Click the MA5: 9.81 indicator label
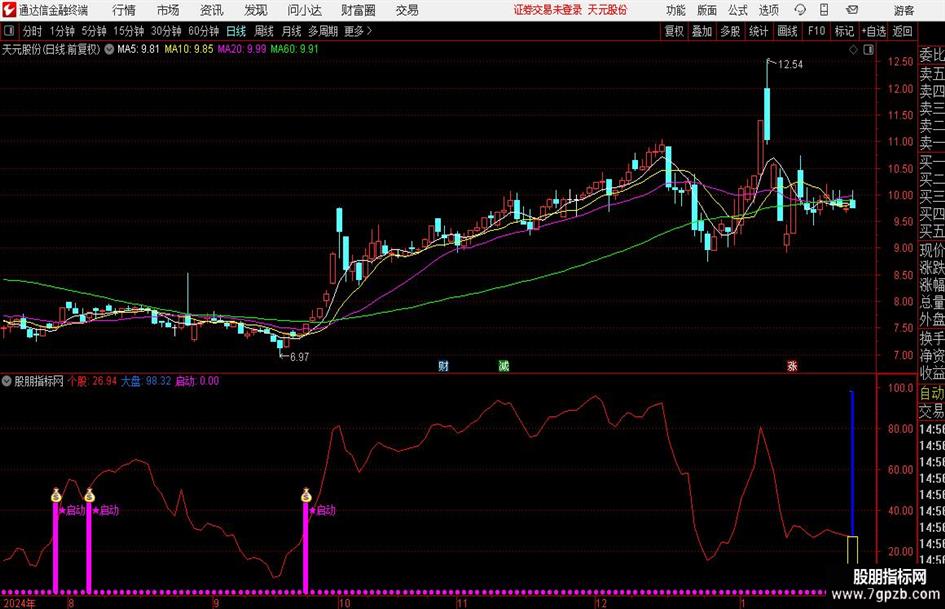 tap(138, 49)
